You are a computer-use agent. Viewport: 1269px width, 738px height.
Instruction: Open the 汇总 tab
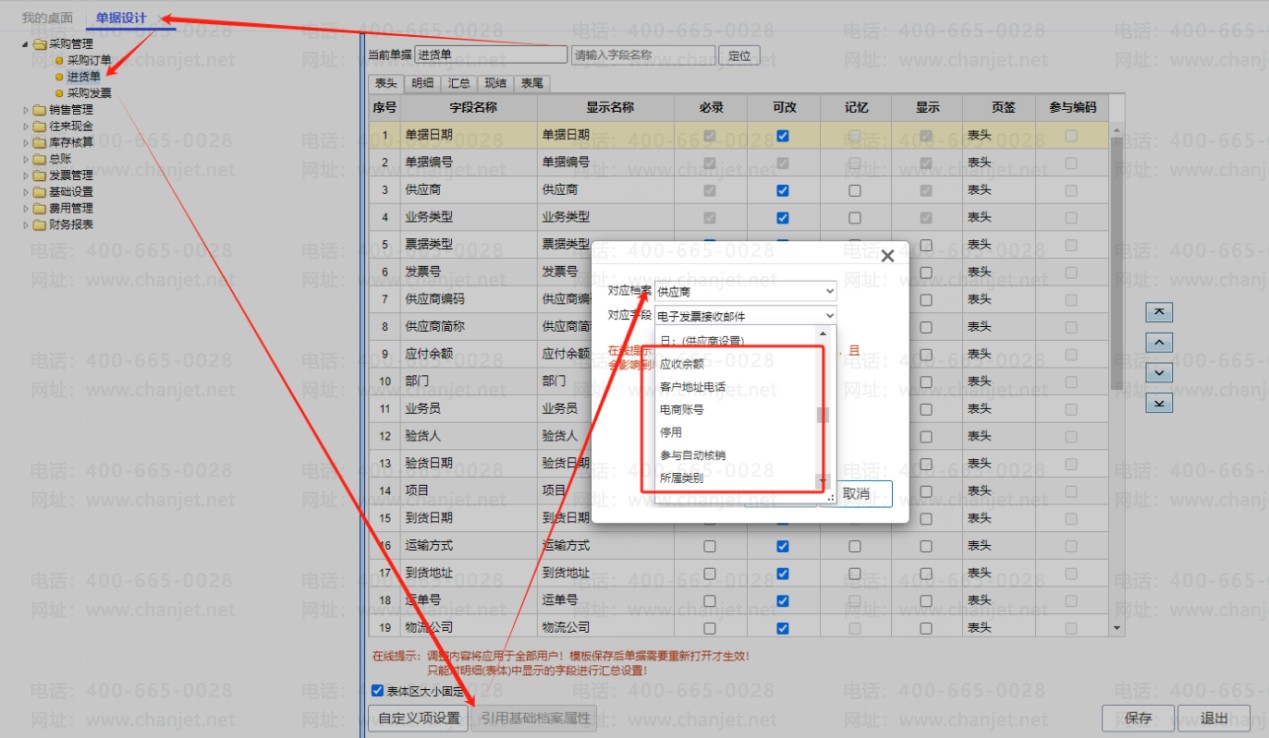coord(459,84)
